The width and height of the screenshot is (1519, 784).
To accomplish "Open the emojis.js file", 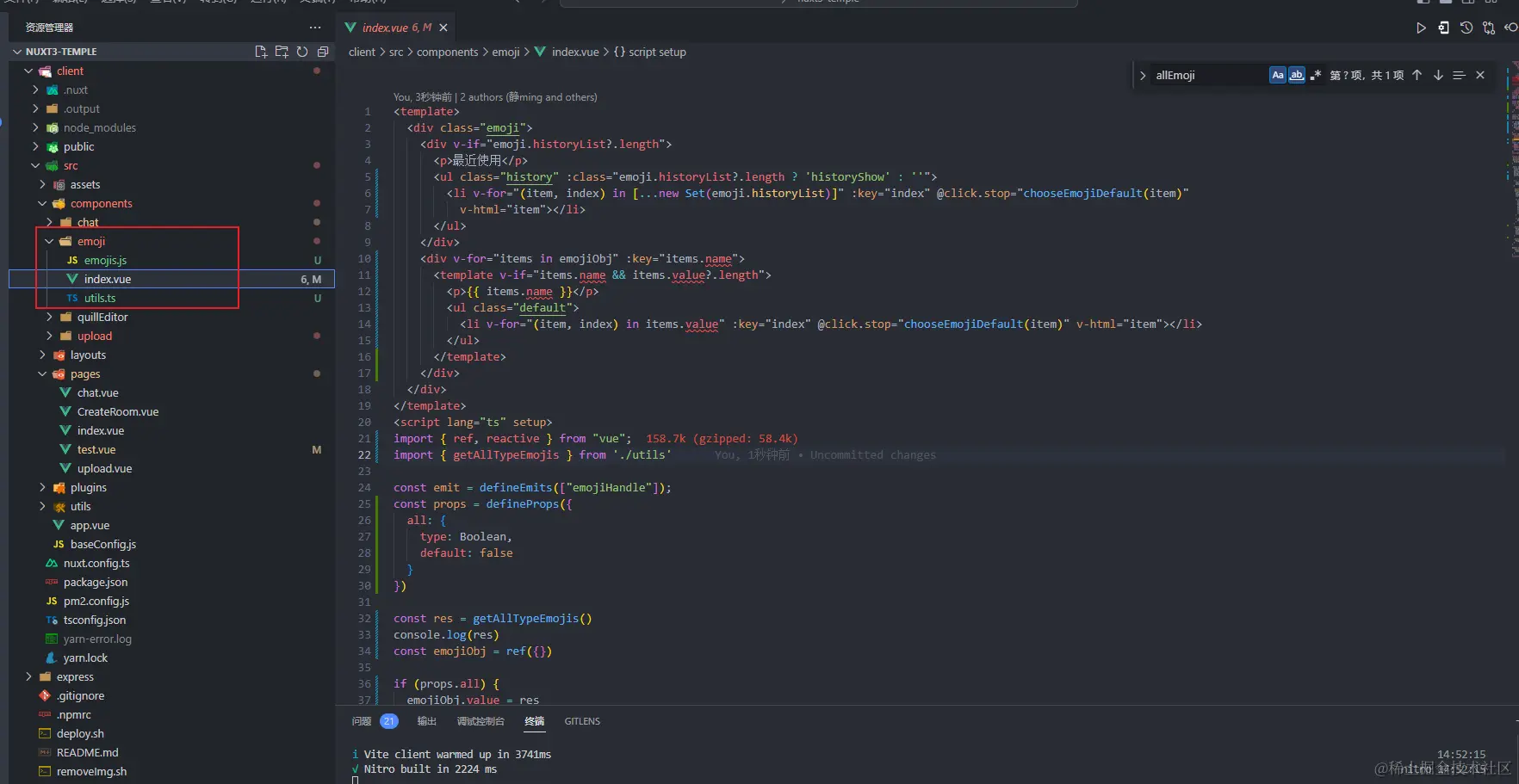I will [107, 260].
